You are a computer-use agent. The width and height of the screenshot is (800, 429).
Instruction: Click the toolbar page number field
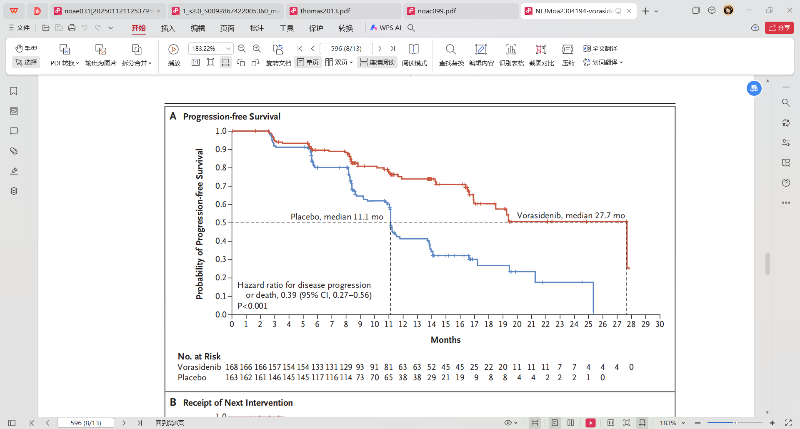point(346,48)
